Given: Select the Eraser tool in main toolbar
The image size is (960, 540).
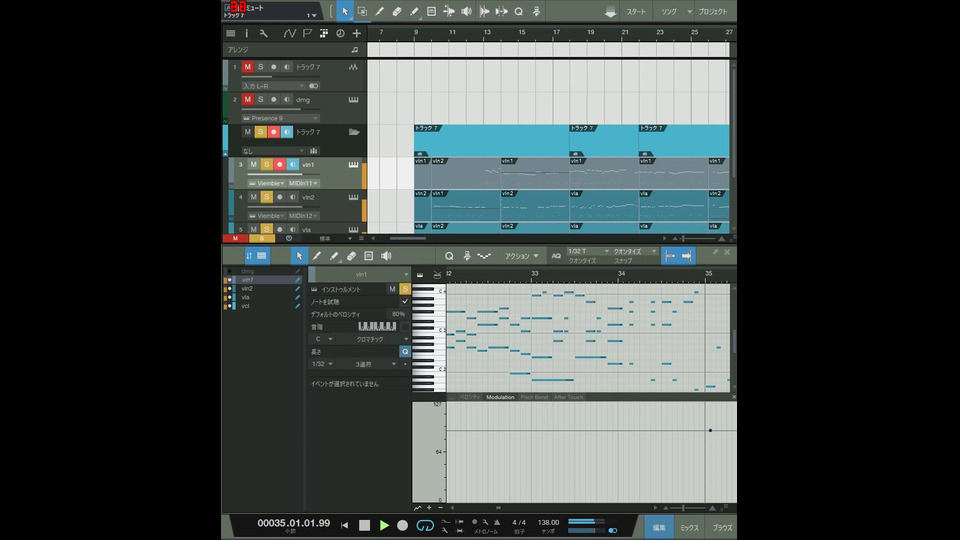Looking at the screenshot, I should pos(397,11).
